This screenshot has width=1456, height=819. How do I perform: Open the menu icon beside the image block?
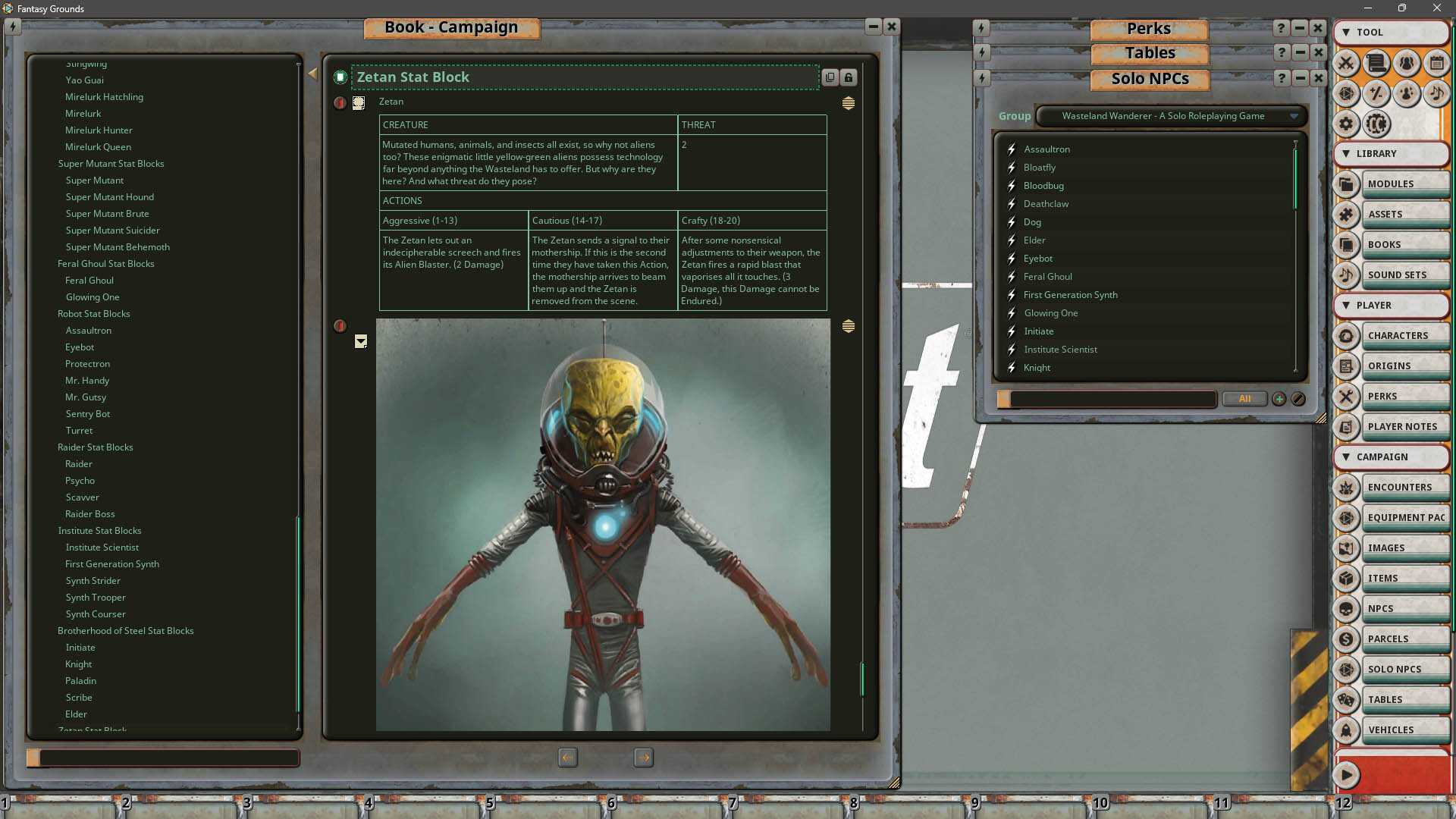tap(849, 326)
